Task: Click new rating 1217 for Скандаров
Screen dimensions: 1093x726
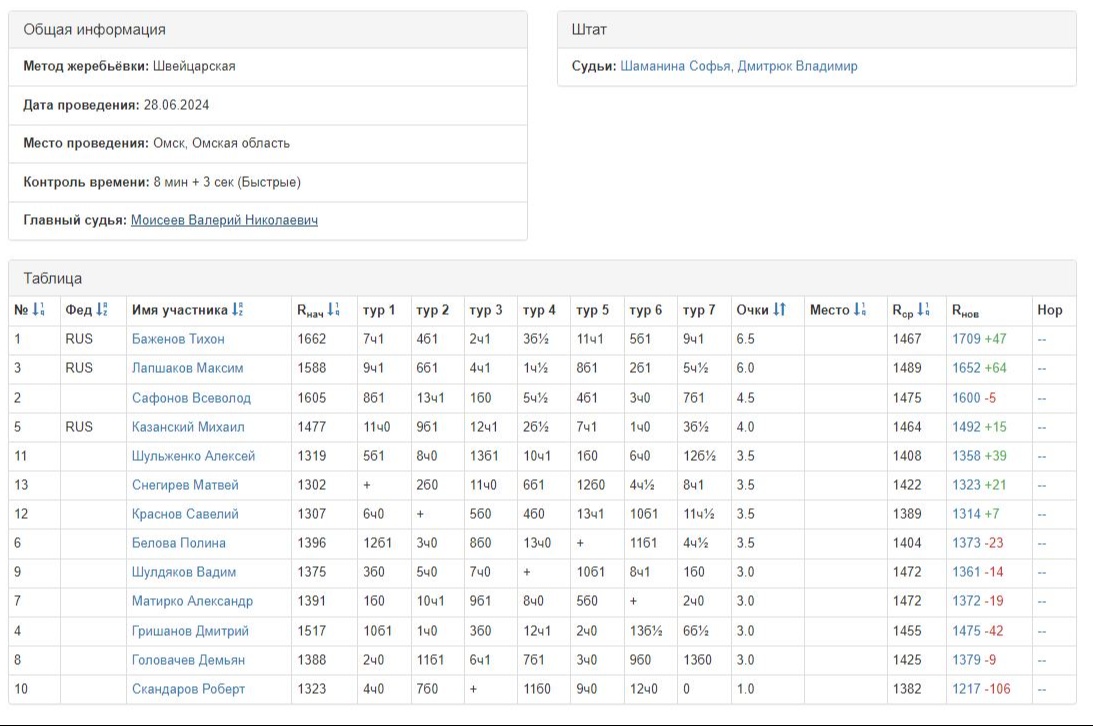Action: coord(966,689)
